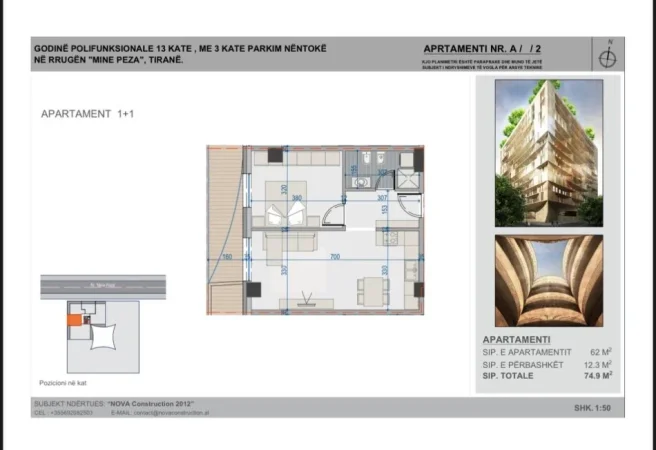Click the 'GODINË POLIFUNKSIONALE 13 KATE' title line
This screenshot has width=656, height=450.
[x=180, y=49]
